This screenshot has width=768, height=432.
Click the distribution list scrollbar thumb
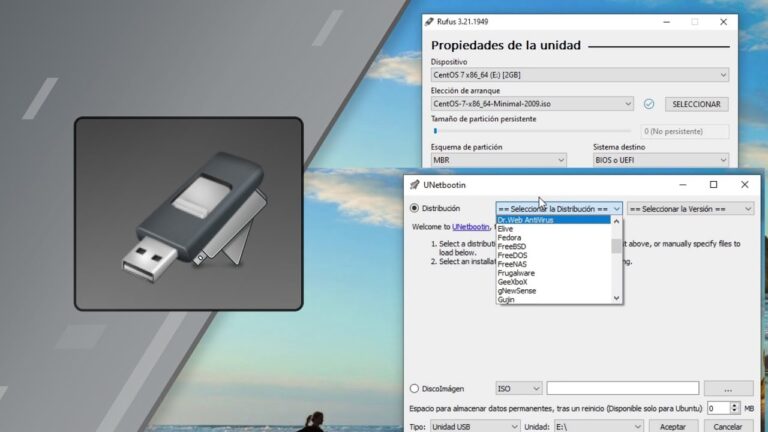[x=617, y=246]
